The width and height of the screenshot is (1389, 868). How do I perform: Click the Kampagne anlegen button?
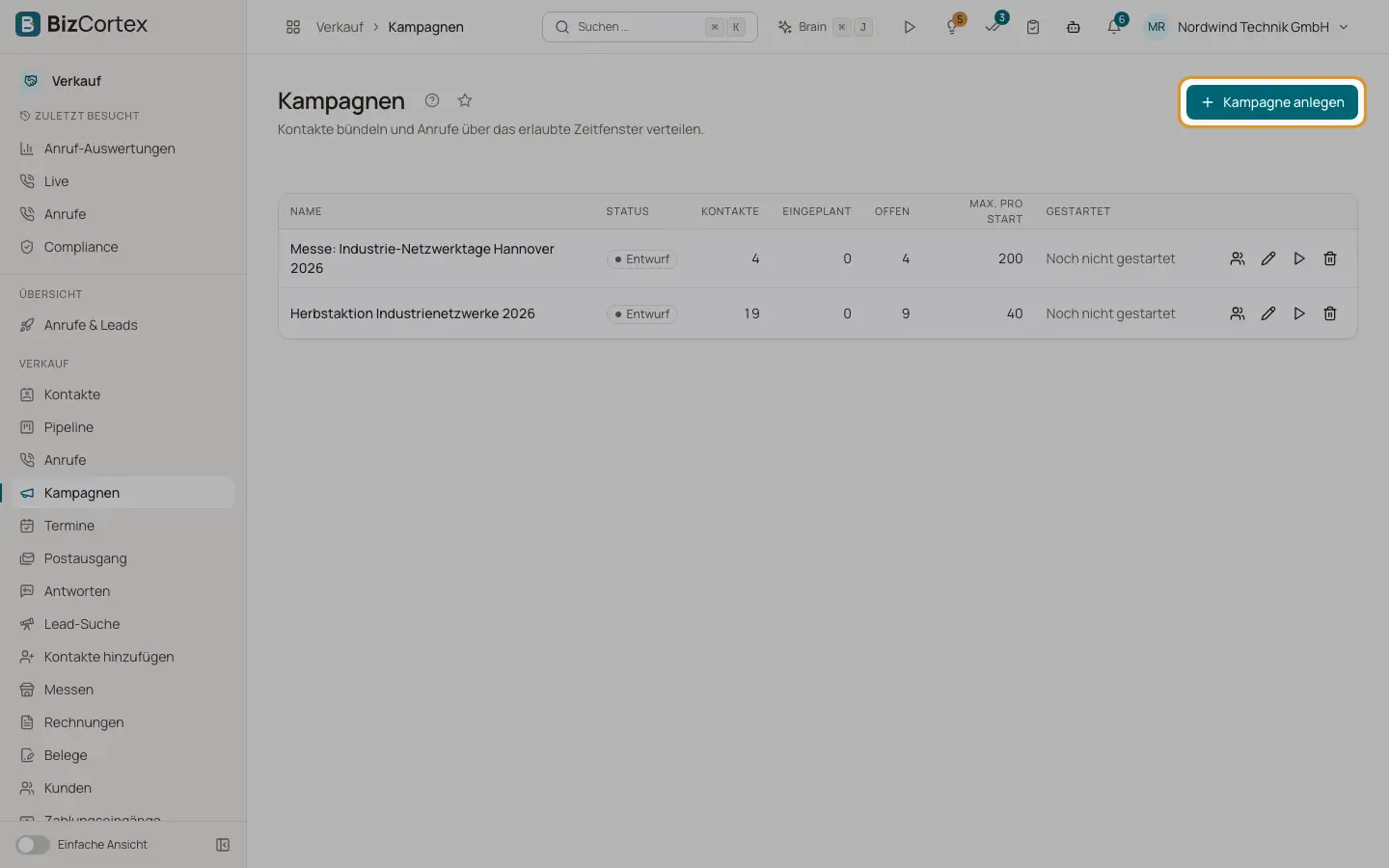(x=1272, y=102)
